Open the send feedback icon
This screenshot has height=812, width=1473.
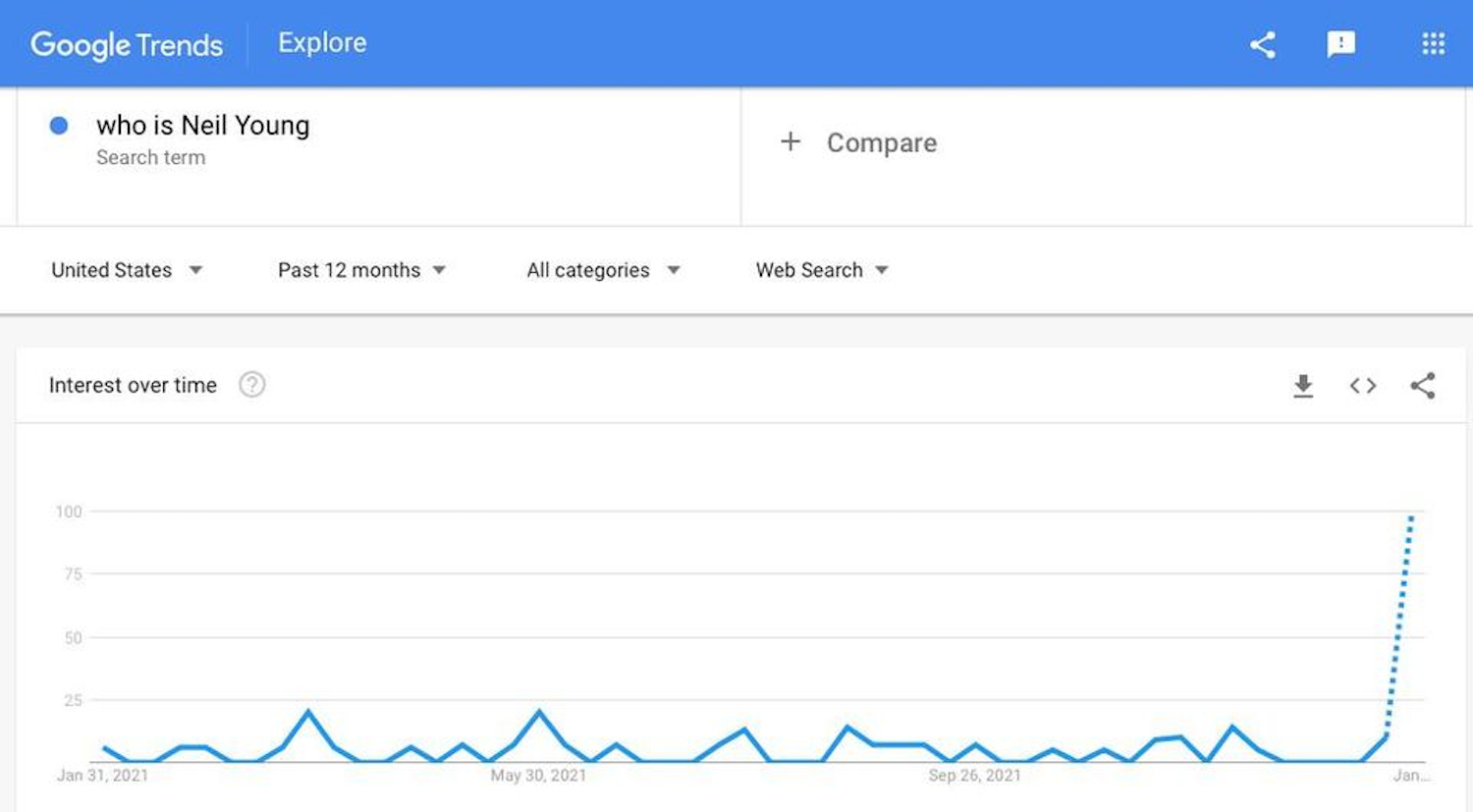pyautogui.click(x=1340, y=44)
